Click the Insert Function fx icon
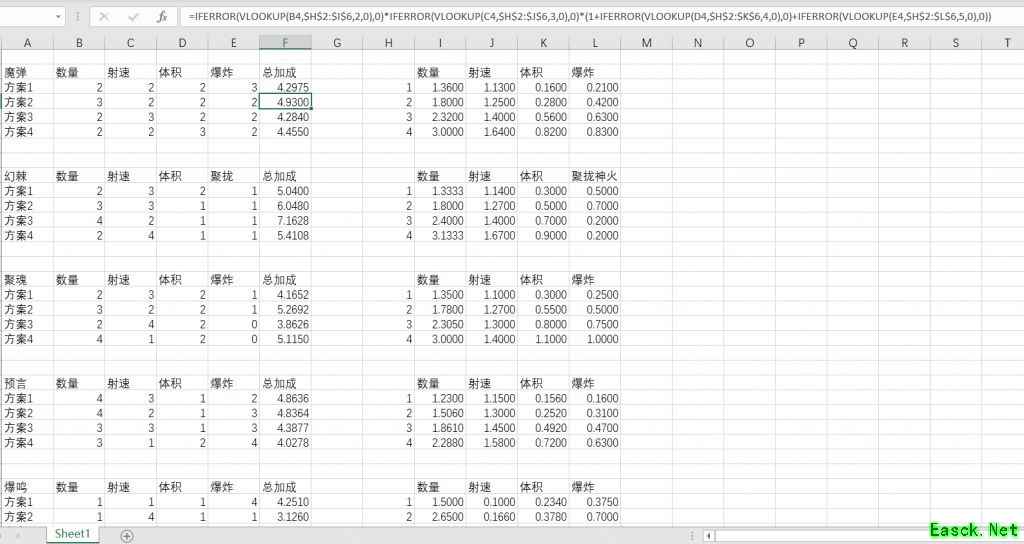Image resolution: width=1024 pixels, height=544 pixels. (162, 17)
